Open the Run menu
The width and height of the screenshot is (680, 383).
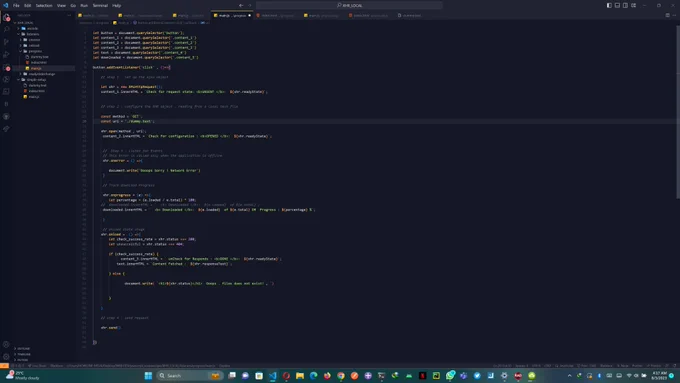pos(84,5)
